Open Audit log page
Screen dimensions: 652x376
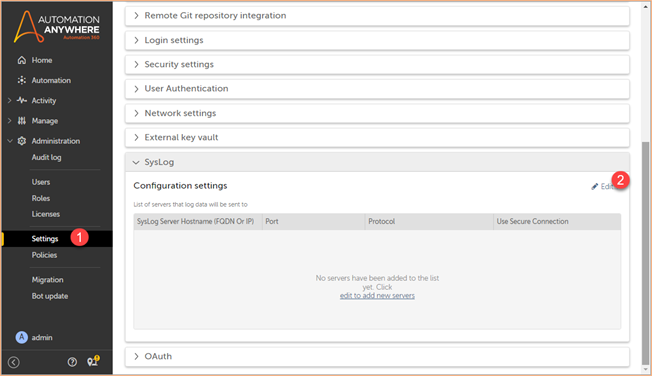pyautogui.click(x=47, y=158)
